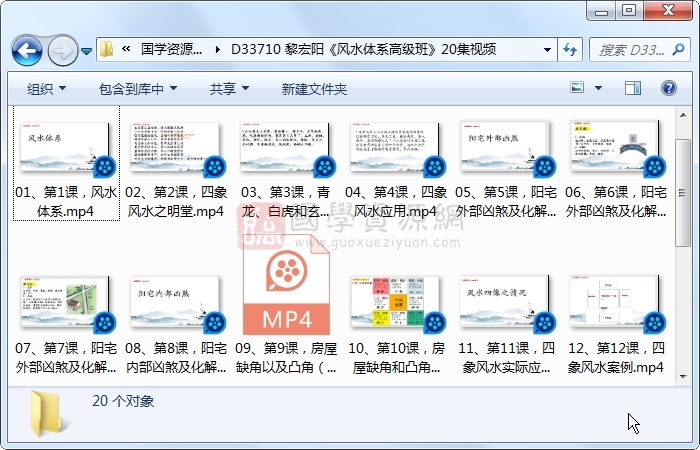Click player badge on 02 第2课 thumbnail
This screenshot has height=450, width=700.
(215, 167)
